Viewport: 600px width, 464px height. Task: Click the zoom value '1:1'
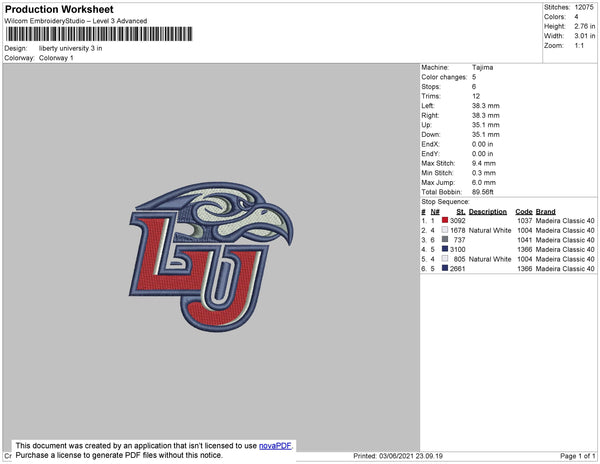click(x=579, y=46)
